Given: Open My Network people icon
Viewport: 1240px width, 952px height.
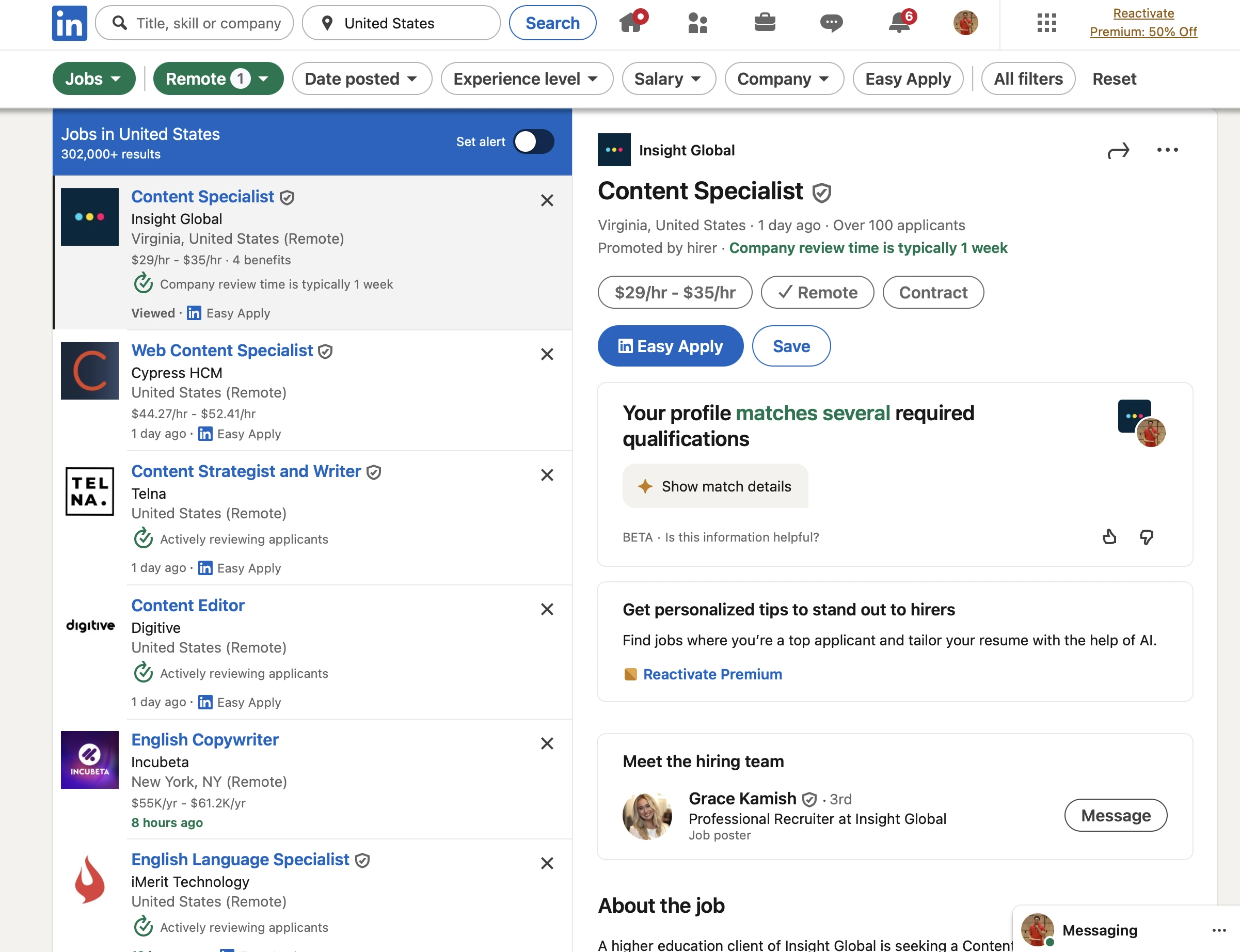Looking at the screenshot, I should click(697, 23).
